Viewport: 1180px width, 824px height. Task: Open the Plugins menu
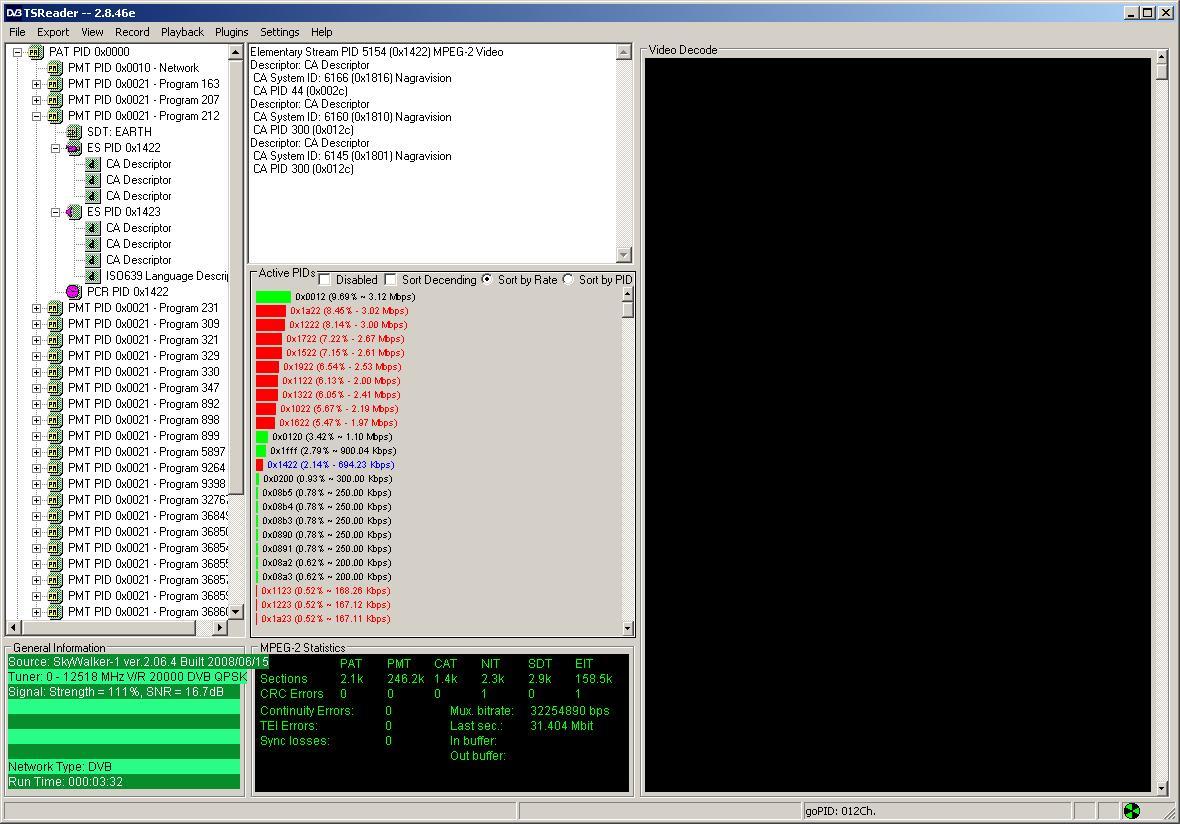[x=231, y=32]
